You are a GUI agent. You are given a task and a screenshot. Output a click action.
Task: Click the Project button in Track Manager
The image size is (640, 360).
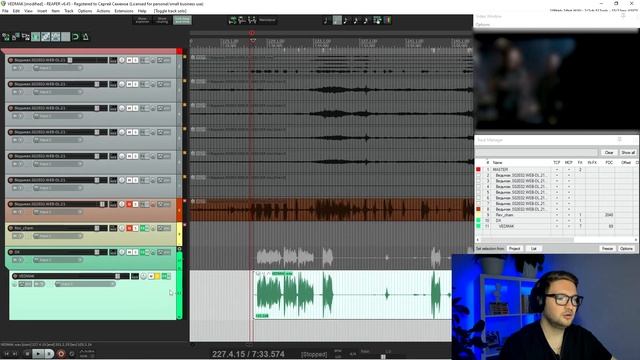tap(514, 249)
